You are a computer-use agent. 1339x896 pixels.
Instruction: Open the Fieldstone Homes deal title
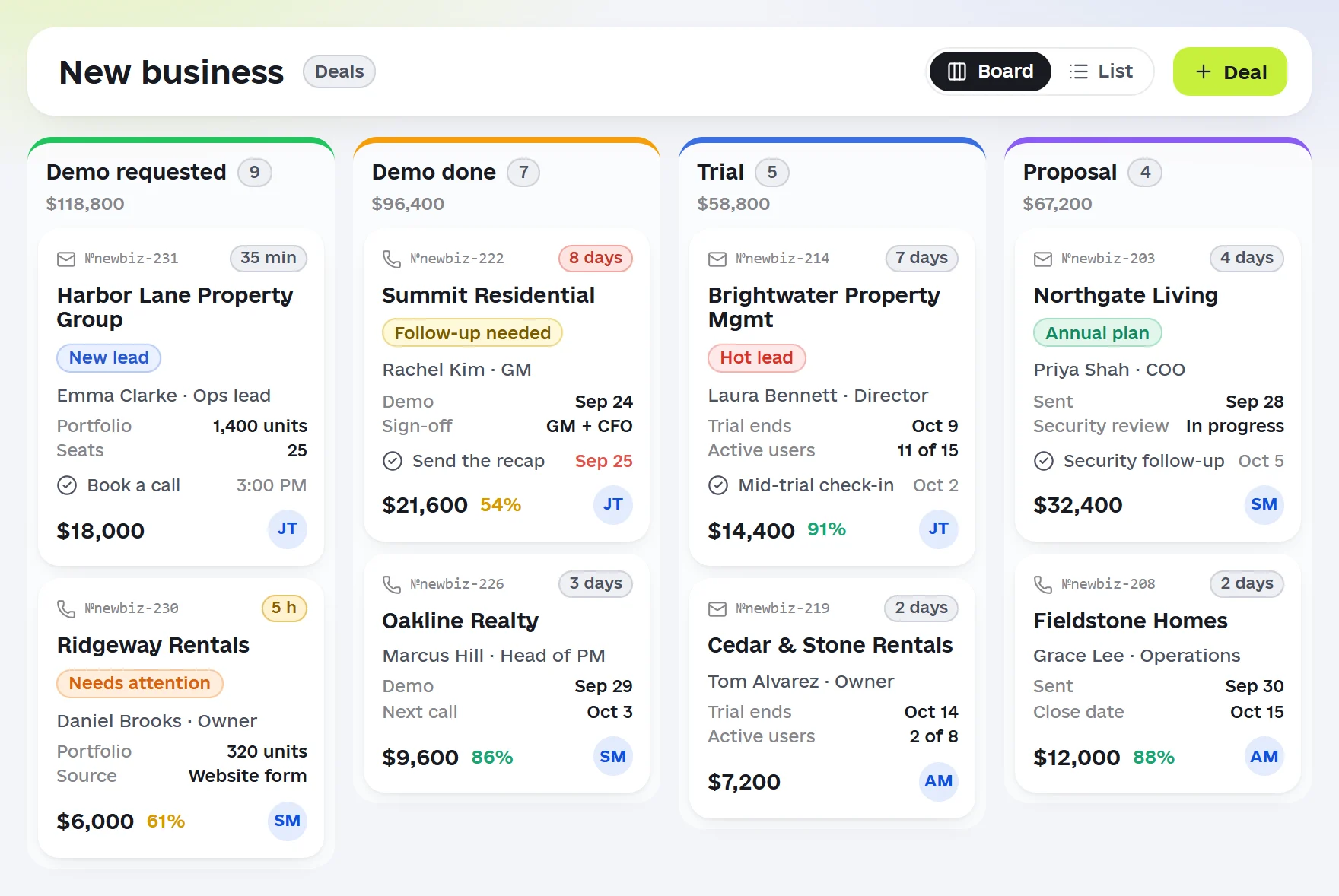(1131, 621)
